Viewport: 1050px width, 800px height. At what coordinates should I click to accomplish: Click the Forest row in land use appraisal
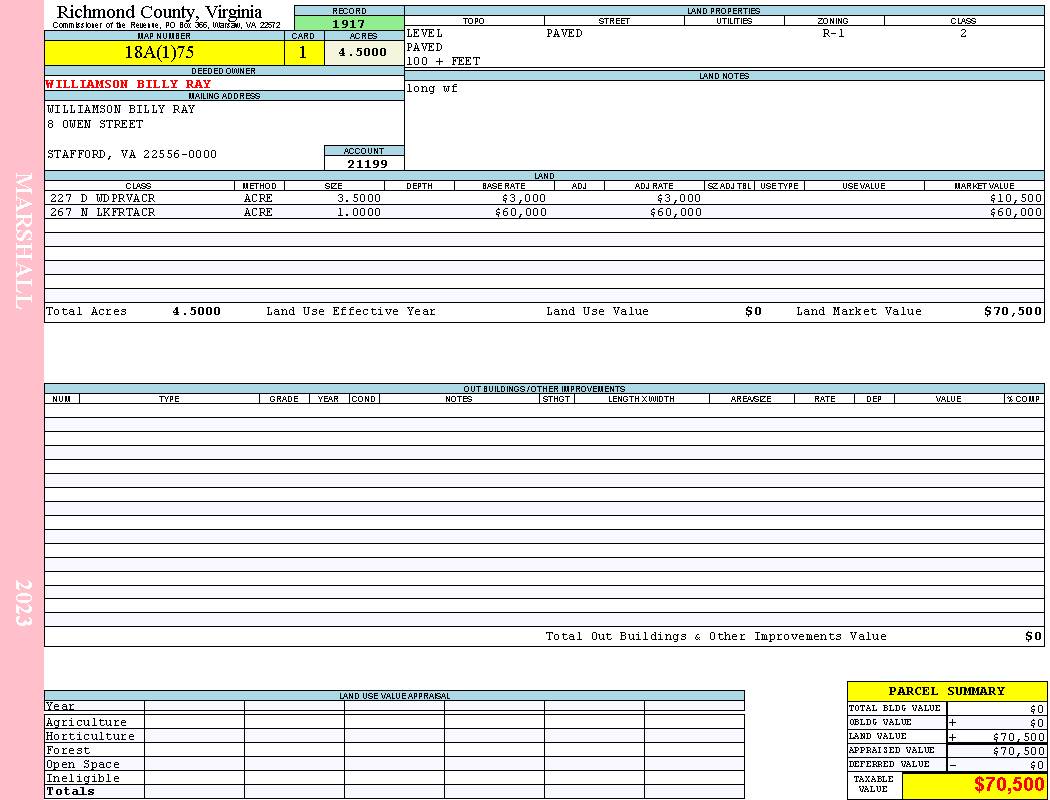[x=394, y=750]
